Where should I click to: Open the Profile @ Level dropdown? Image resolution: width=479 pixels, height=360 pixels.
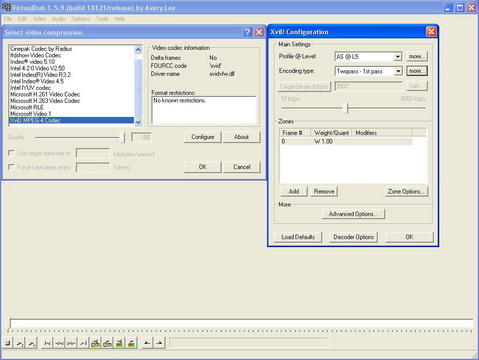tap(397, 57)
